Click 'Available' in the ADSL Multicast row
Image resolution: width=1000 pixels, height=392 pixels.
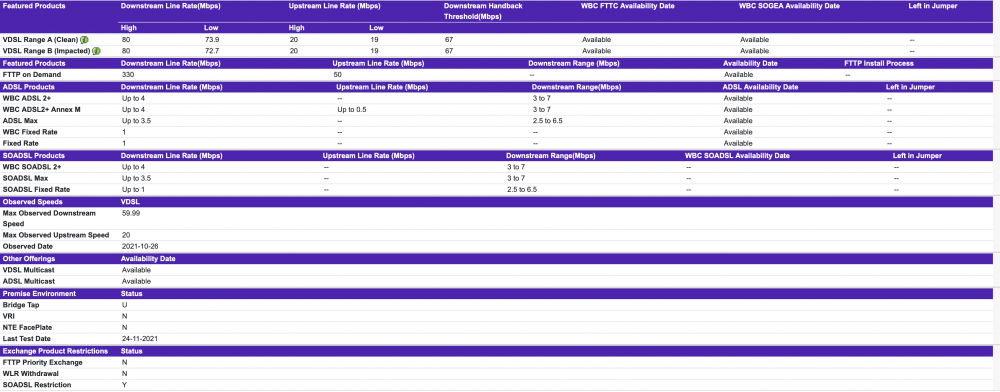click(x=136, y=281)
